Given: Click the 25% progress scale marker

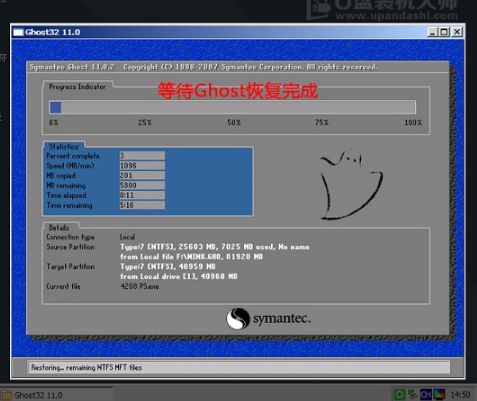Looking at the screenshot, I should 145,122.
